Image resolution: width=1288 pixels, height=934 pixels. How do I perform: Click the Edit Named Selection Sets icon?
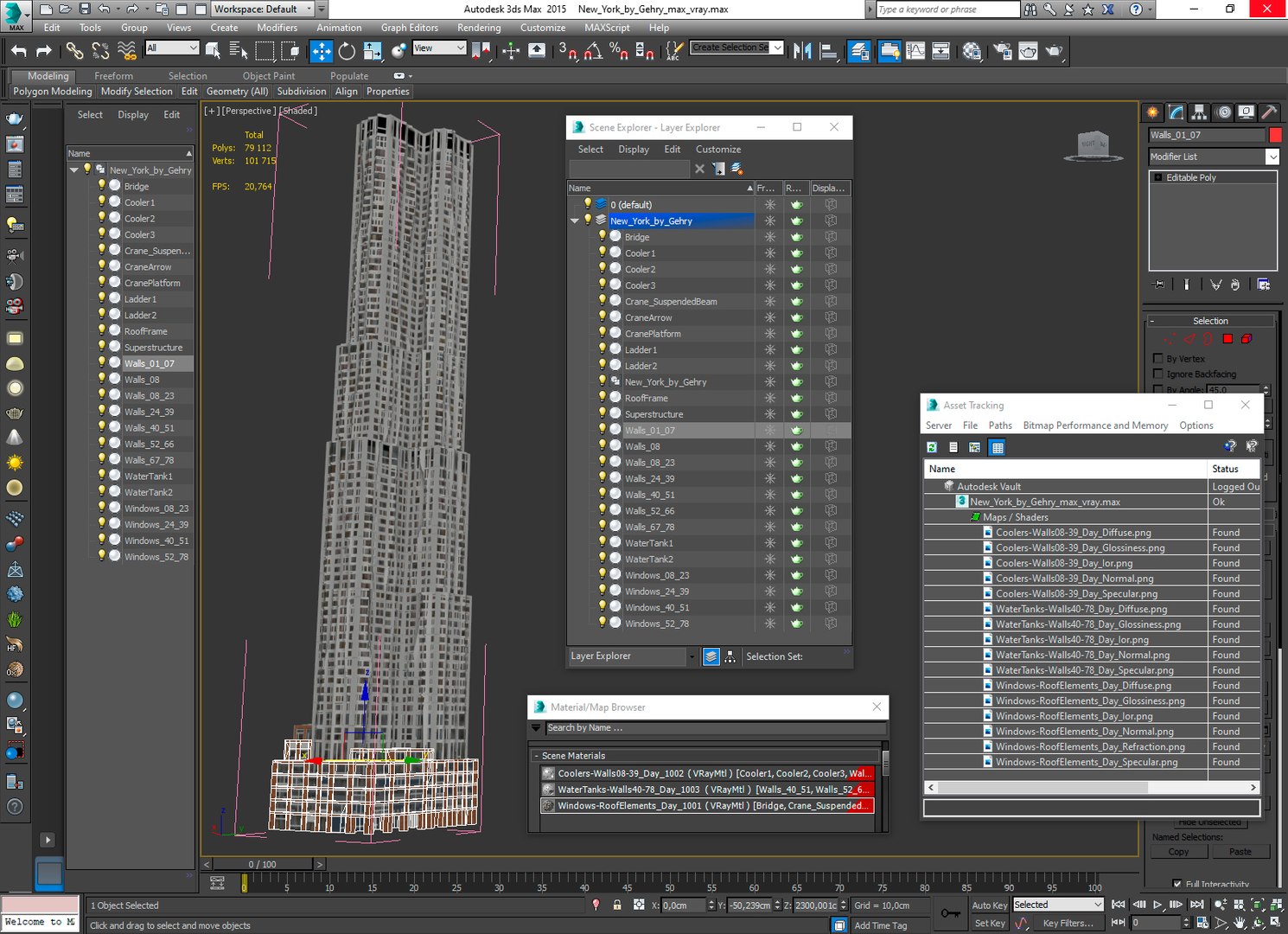(673, 51)
